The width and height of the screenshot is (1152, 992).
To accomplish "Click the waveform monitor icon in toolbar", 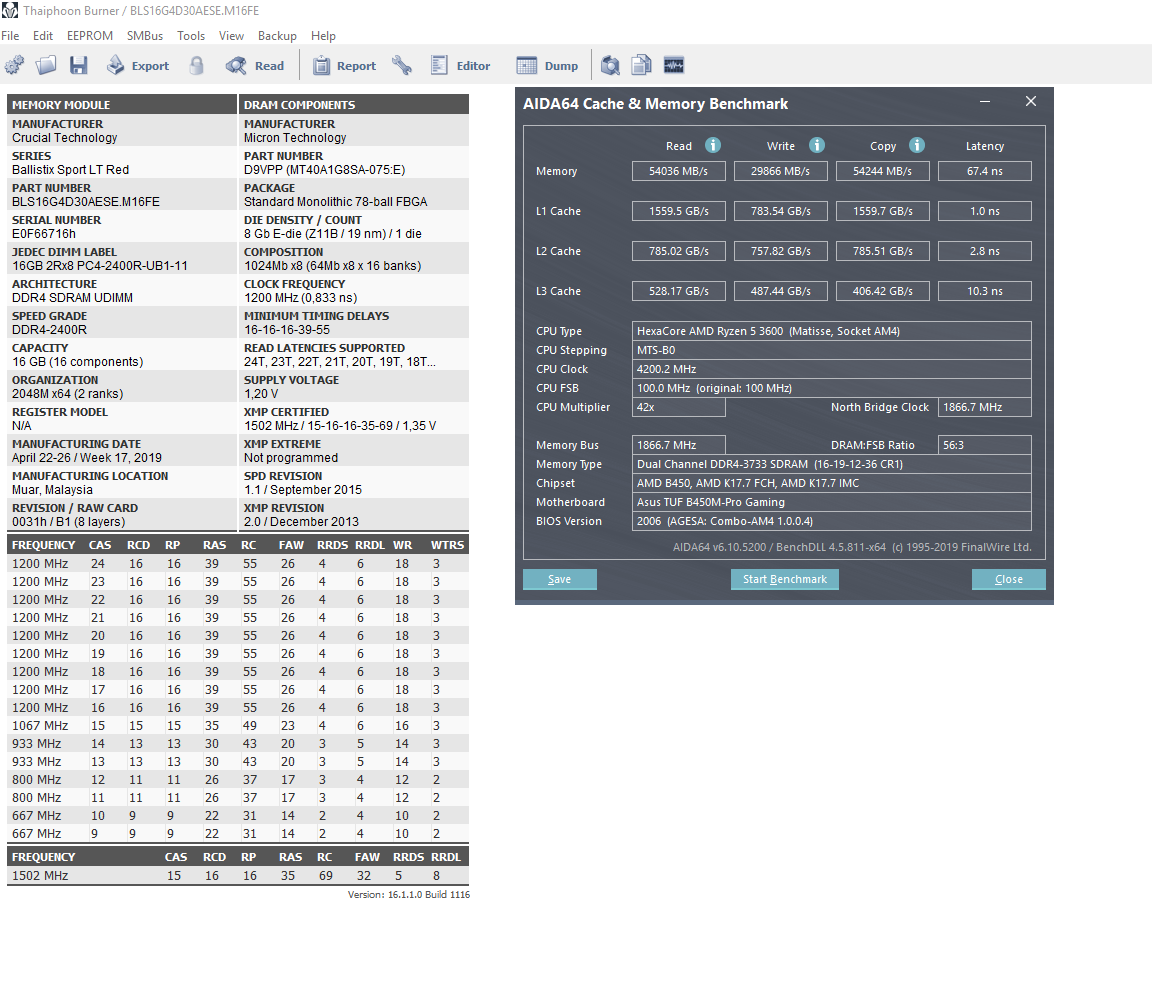I will [x=674, y=65].
